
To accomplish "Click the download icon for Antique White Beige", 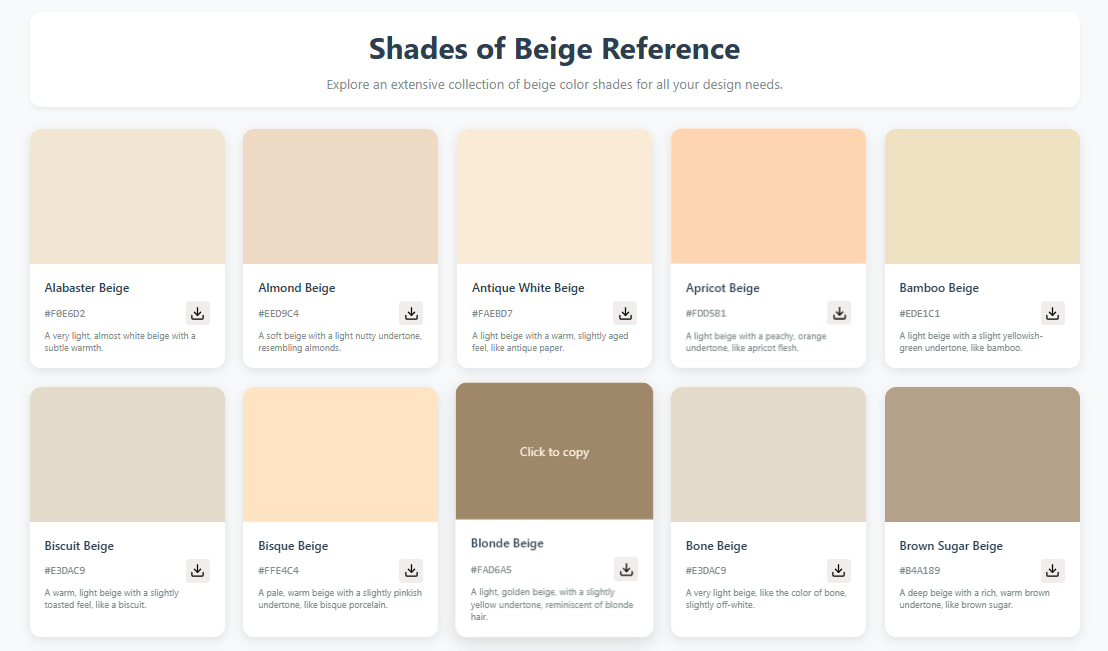I will (x=625, y=312).
